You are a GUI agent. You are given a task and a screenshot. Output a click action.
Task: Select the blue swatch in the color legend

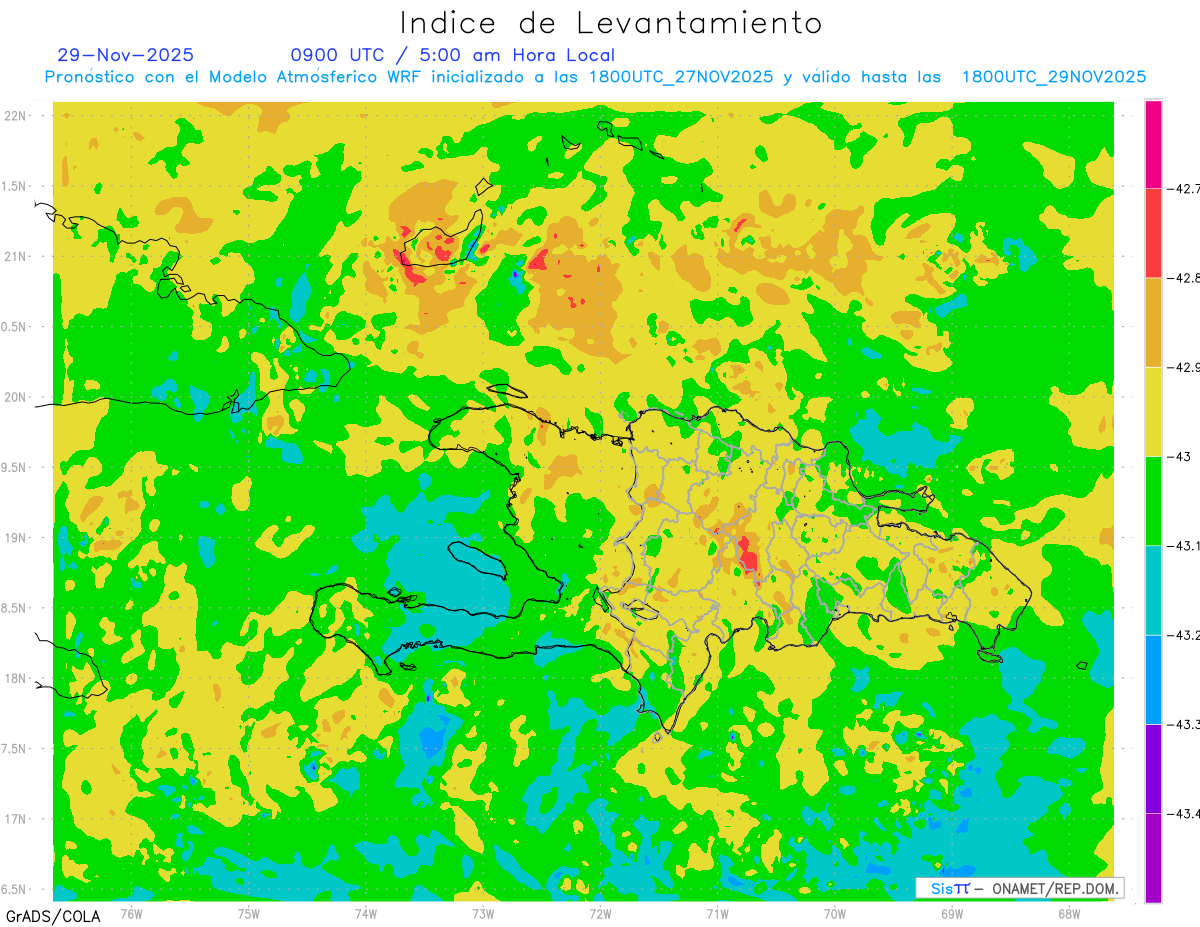point(1153,679)
